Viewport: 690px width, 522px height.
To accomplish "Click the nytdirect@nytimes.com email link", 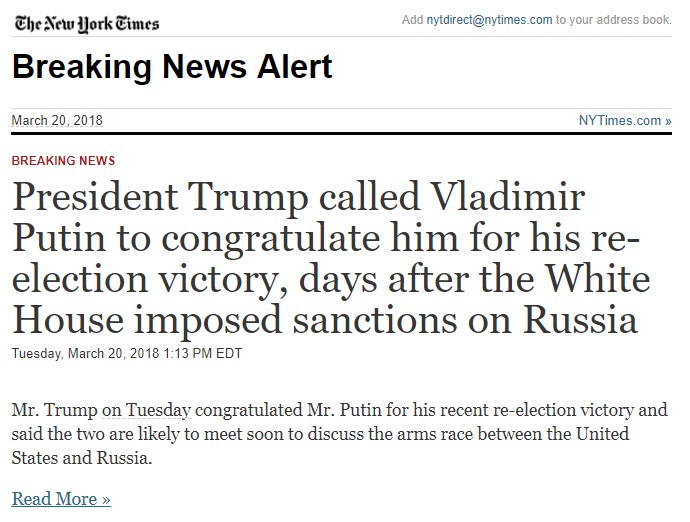I will [491, 20].
